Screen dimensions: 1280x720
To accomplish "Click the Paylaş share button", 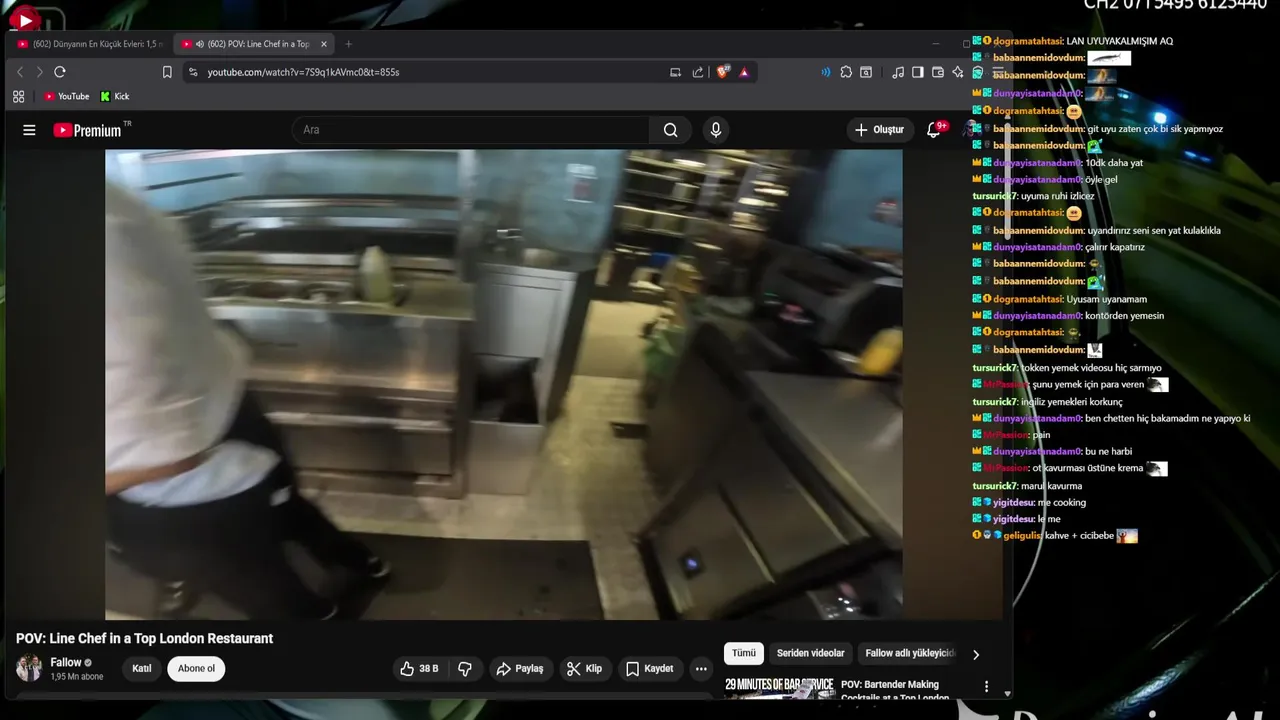I will pyautogui.click(x=520, y=668).
